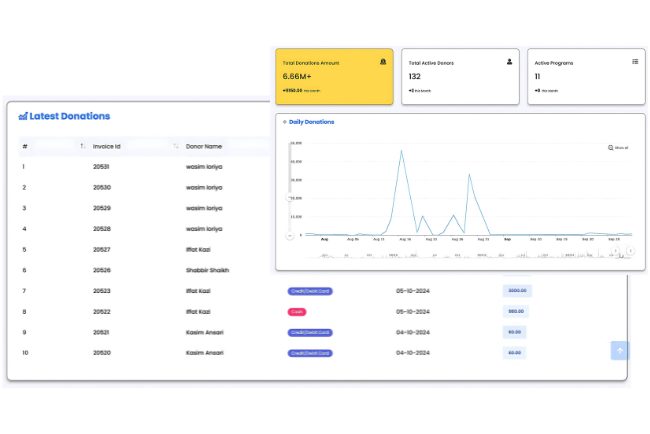Sort the table by the # column arrows
The image size is (650, 434).
tap(83, 146)
